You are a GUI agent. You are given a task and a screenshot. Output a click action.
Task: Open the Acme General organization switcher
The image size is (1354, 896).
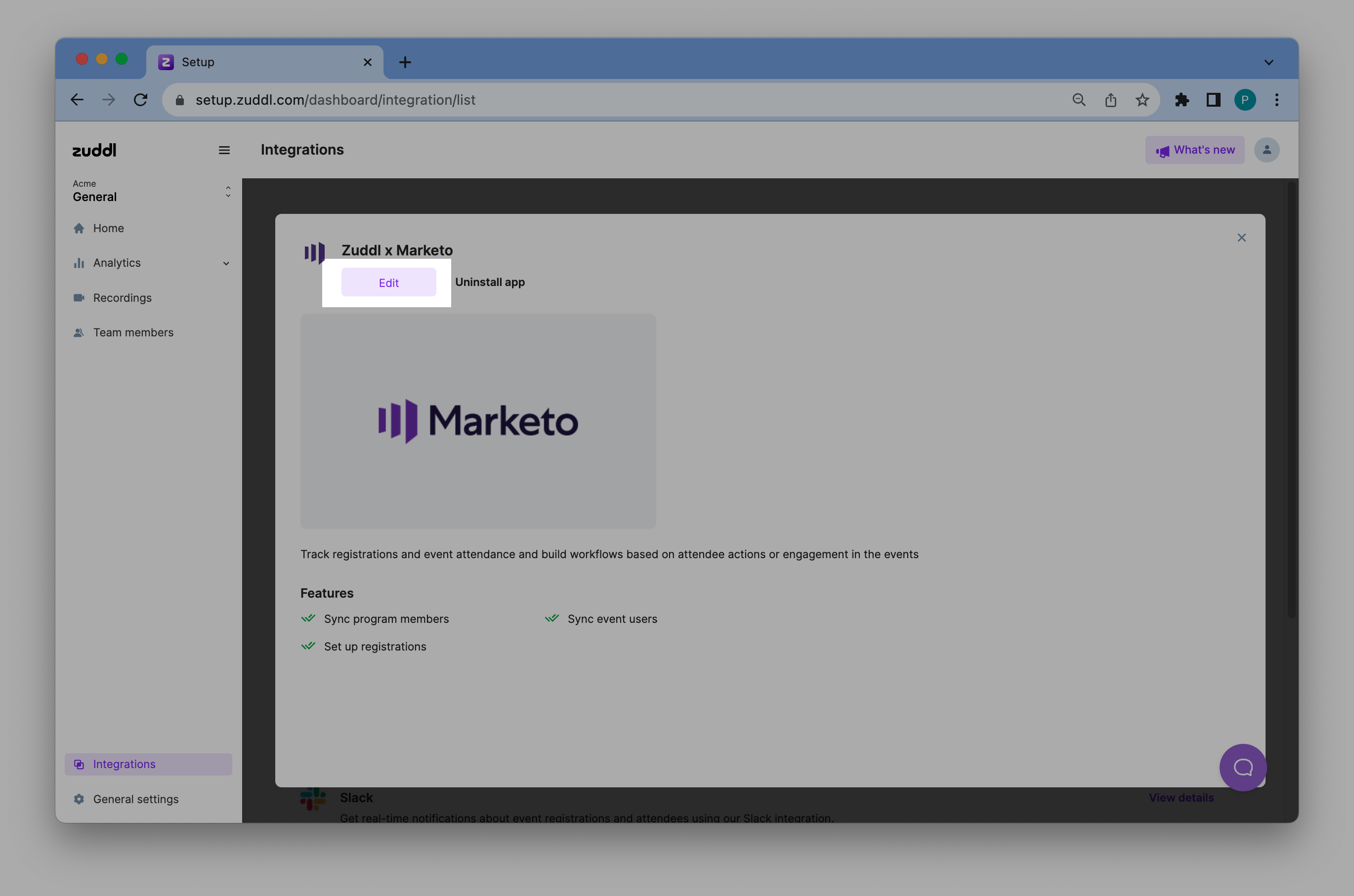point(152,191)
